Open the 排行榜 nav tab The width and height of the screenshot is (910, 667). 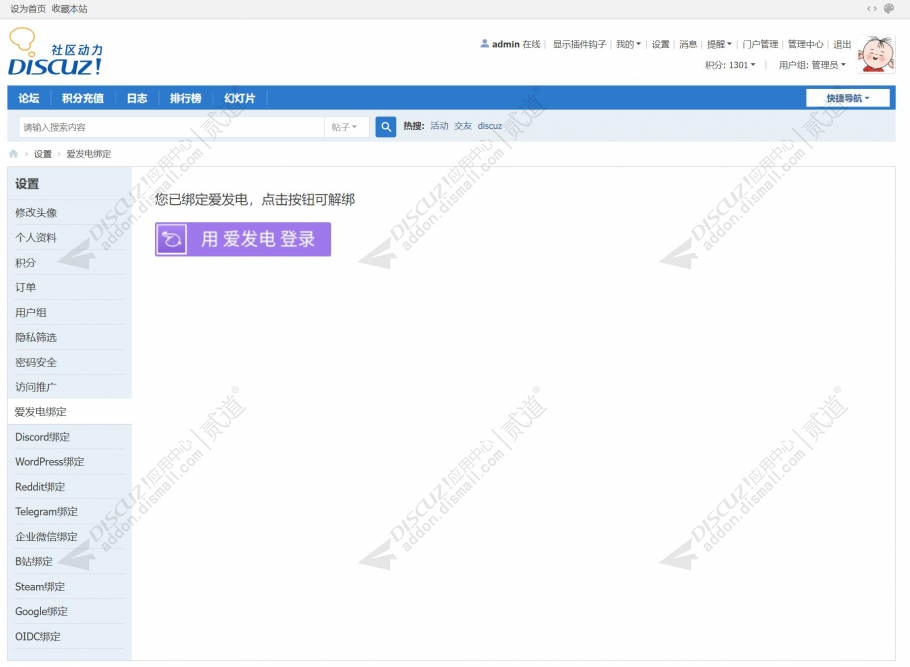click(186, 98)
